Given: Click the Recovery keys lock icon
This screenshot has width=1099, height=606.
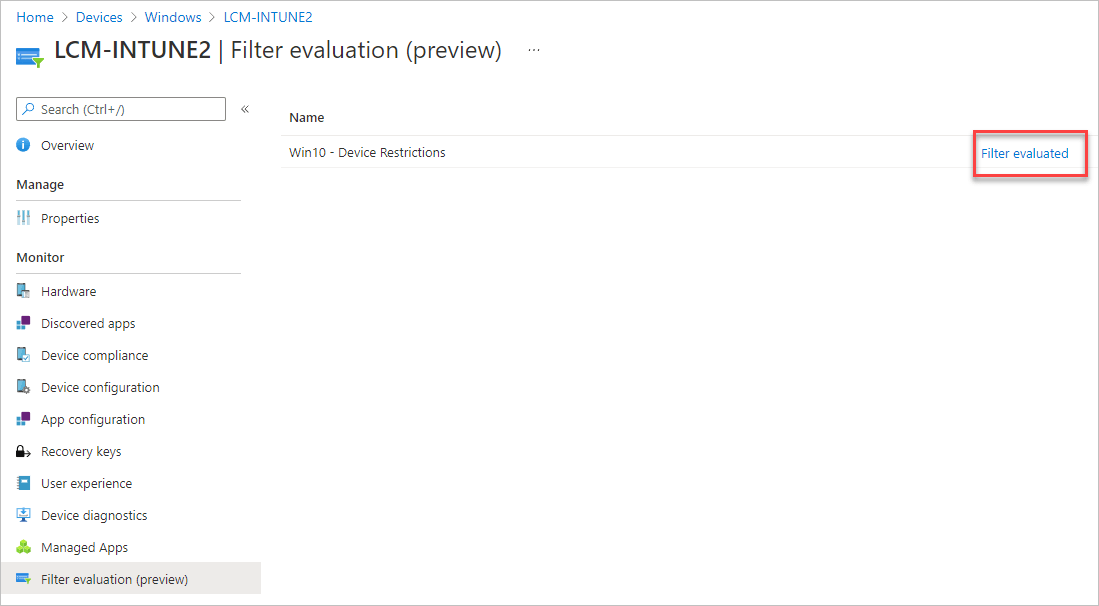Looking at the screenshot, I should pyautogui.click(x=23, y=451).
